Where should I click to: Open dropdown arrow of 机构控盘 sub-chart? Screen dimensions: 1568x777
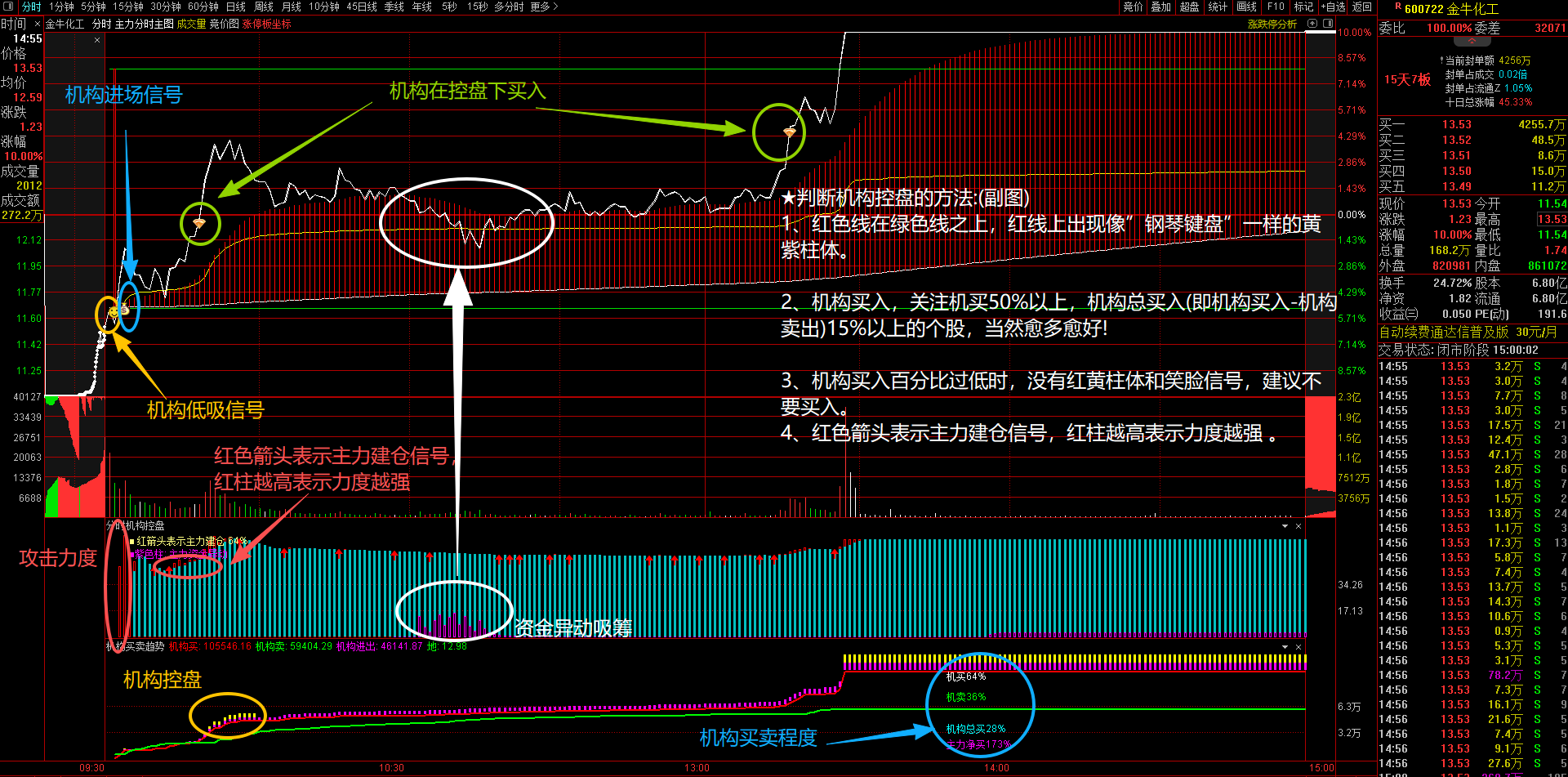pos(1285,526)
